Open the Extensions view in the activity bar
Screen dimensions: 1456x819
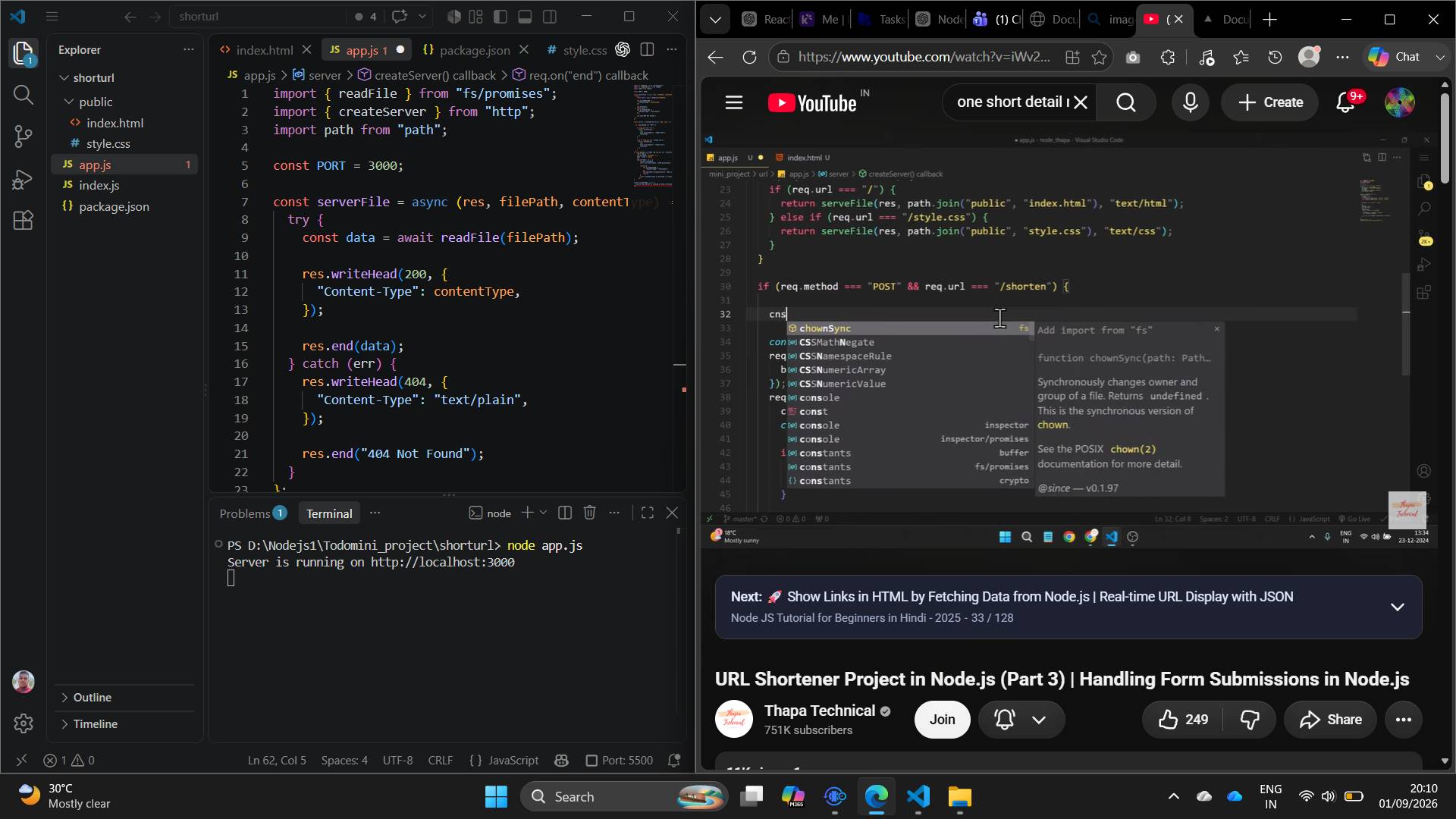pyautogui.click(x=23, y=221)
